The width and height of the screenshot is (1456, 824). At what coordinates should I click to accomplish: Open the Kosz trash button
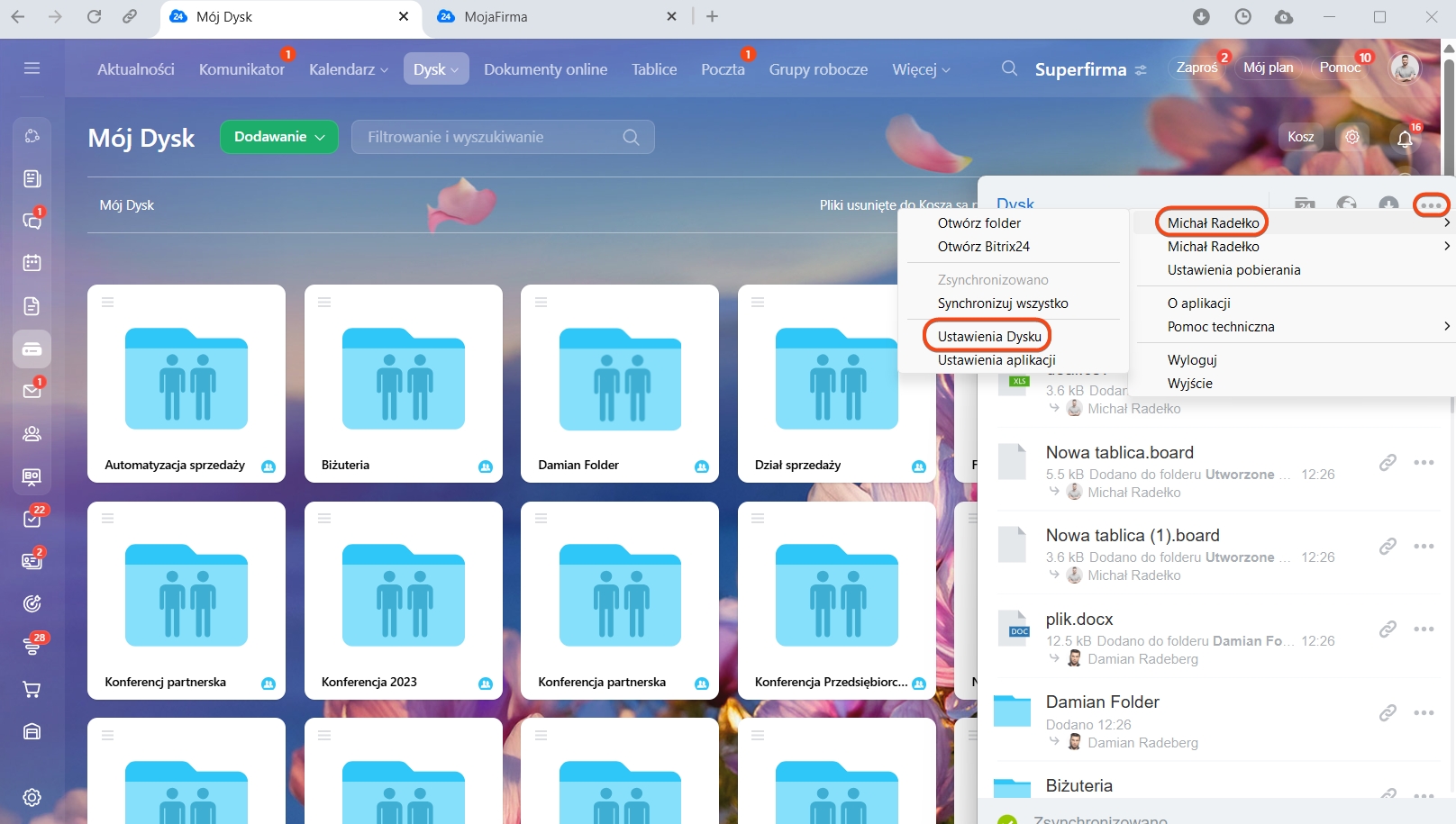(1300, 137)
